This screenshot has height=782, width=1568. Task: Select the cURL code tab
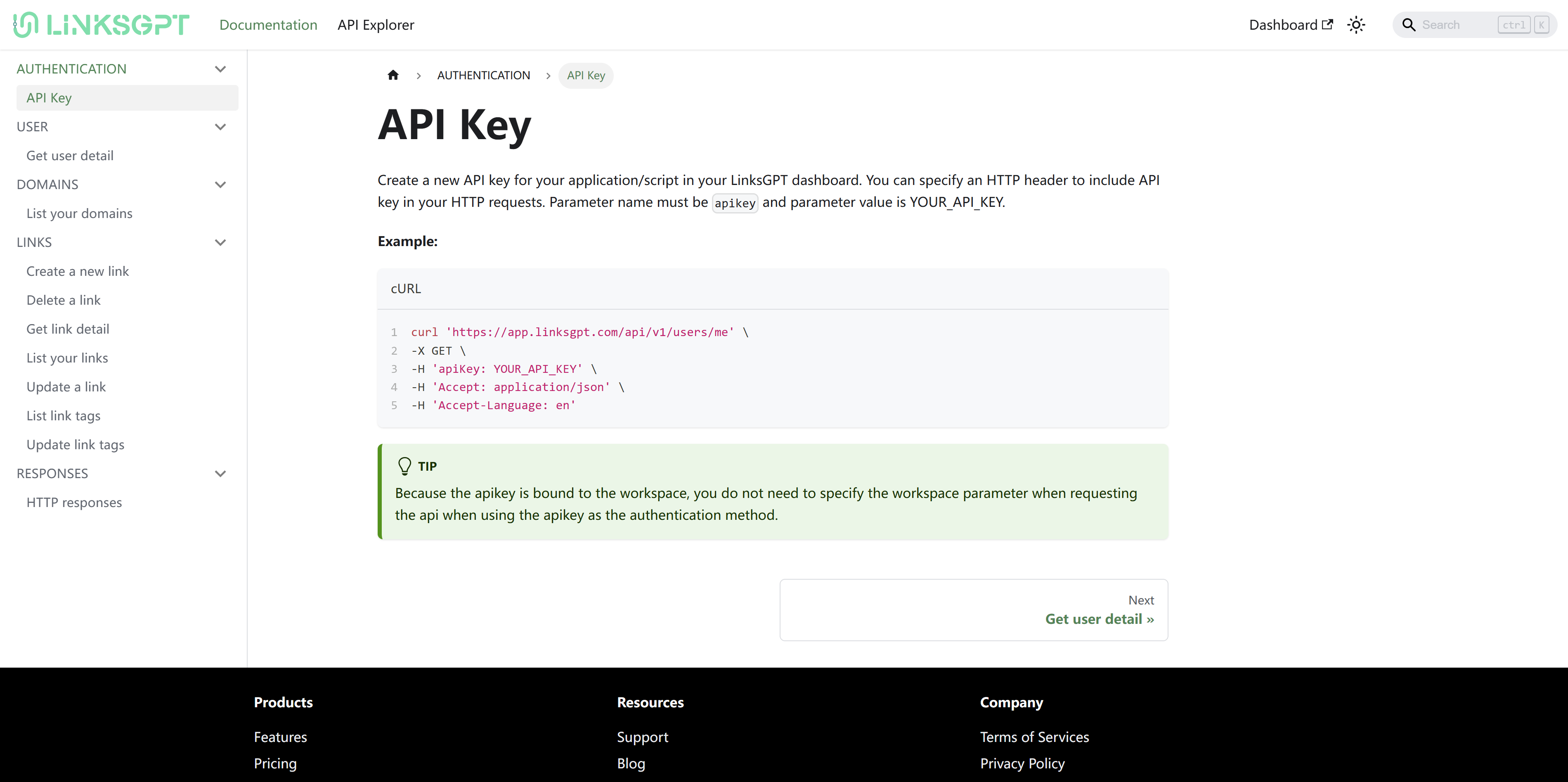coord(406,289)
